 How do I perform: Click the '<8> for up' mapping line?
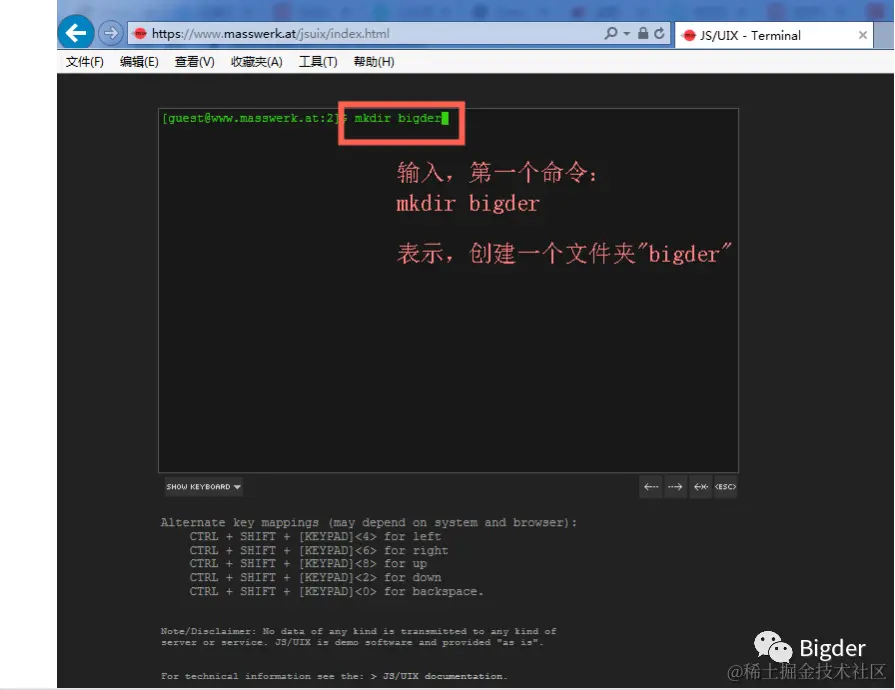coord(308,564)
